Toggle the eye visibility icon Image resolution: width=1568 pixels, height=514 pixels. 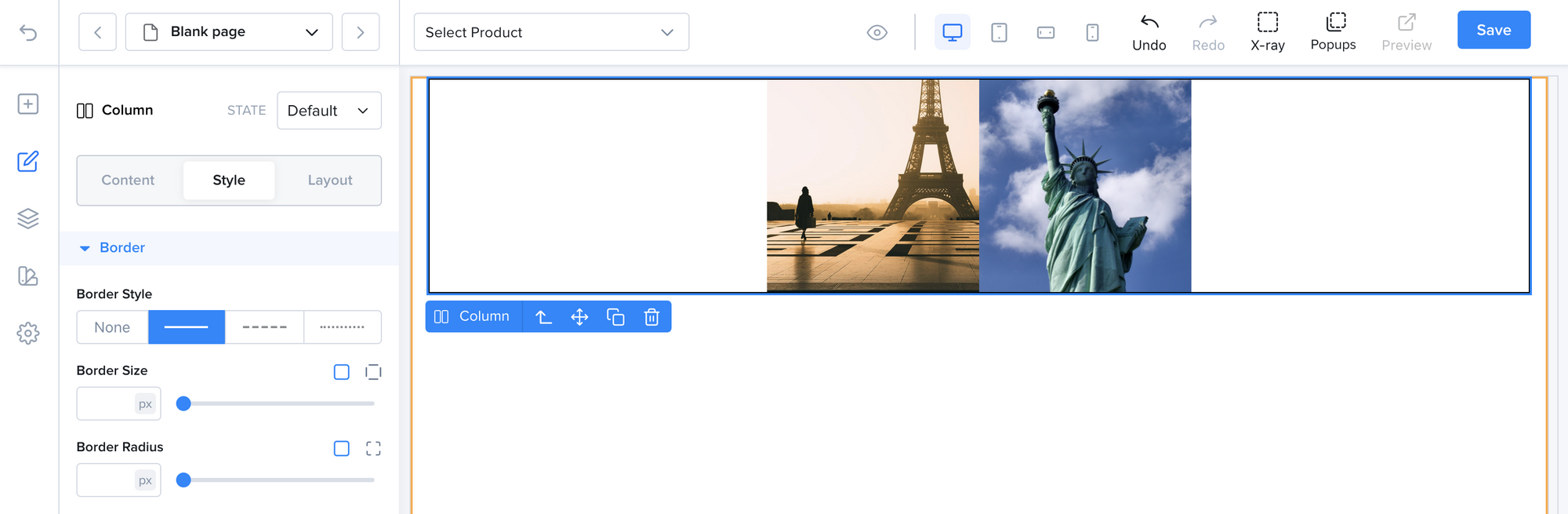[877, 32]
